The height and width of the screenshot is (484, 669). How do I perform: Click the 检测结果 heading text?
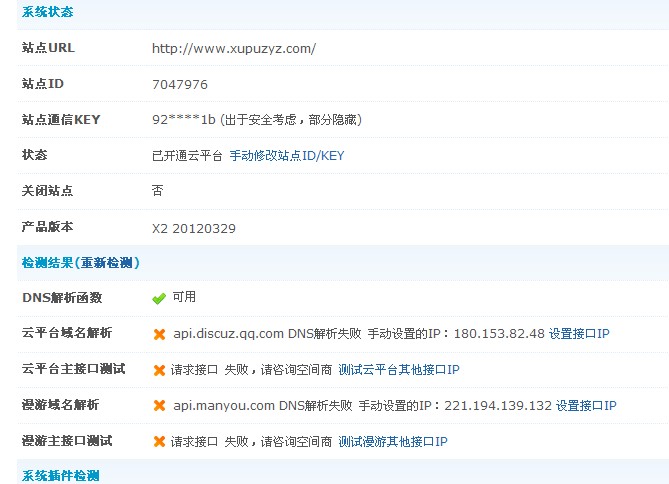coord(47,262)
